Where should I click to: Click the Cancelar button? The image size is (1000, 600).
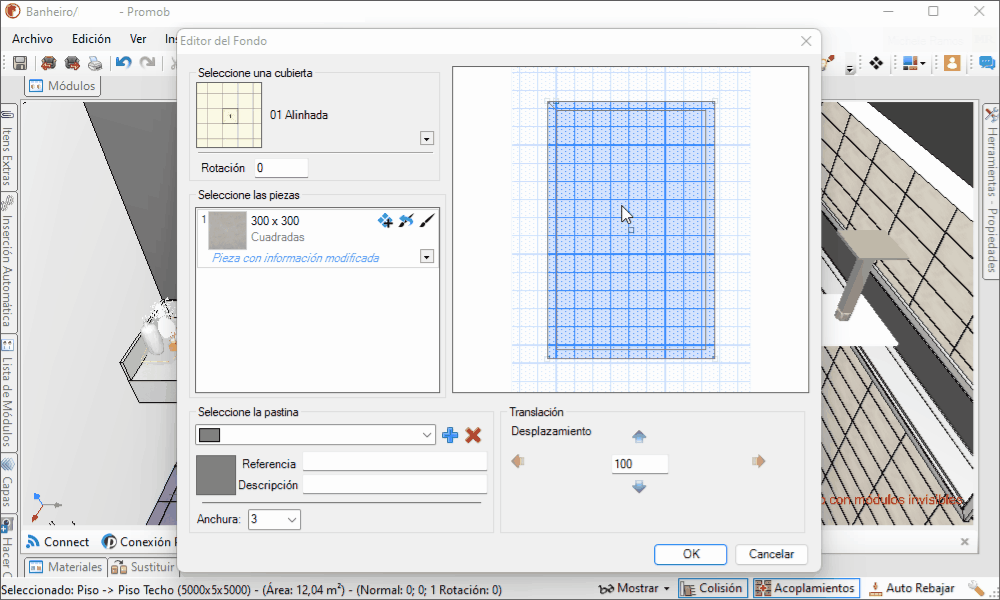(771, 554)
